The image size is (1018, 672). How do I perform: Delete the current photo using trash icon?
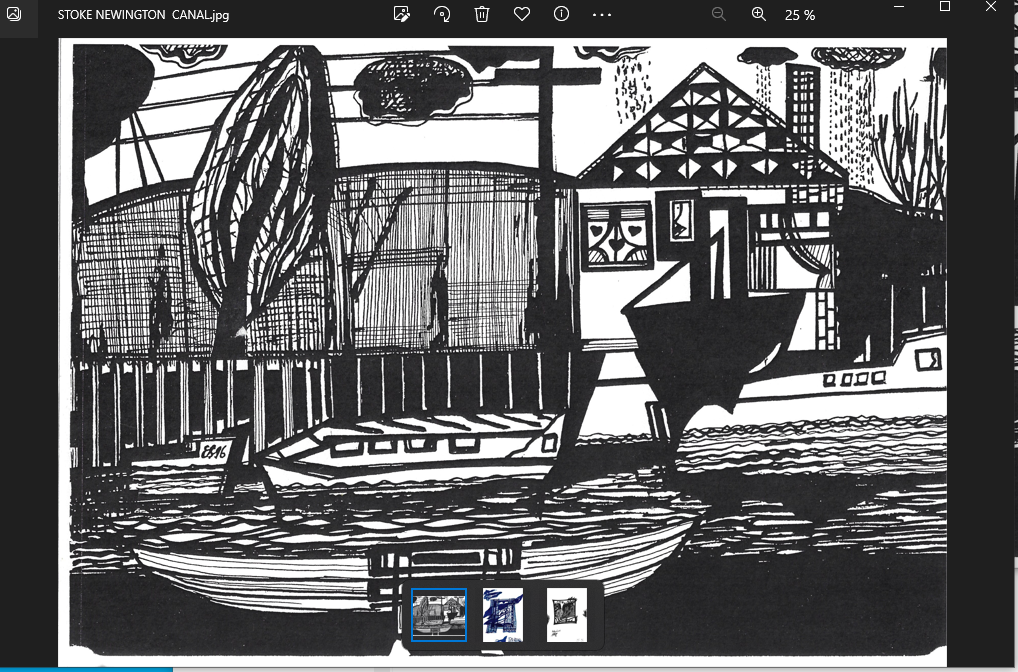(x=482, y=14)
